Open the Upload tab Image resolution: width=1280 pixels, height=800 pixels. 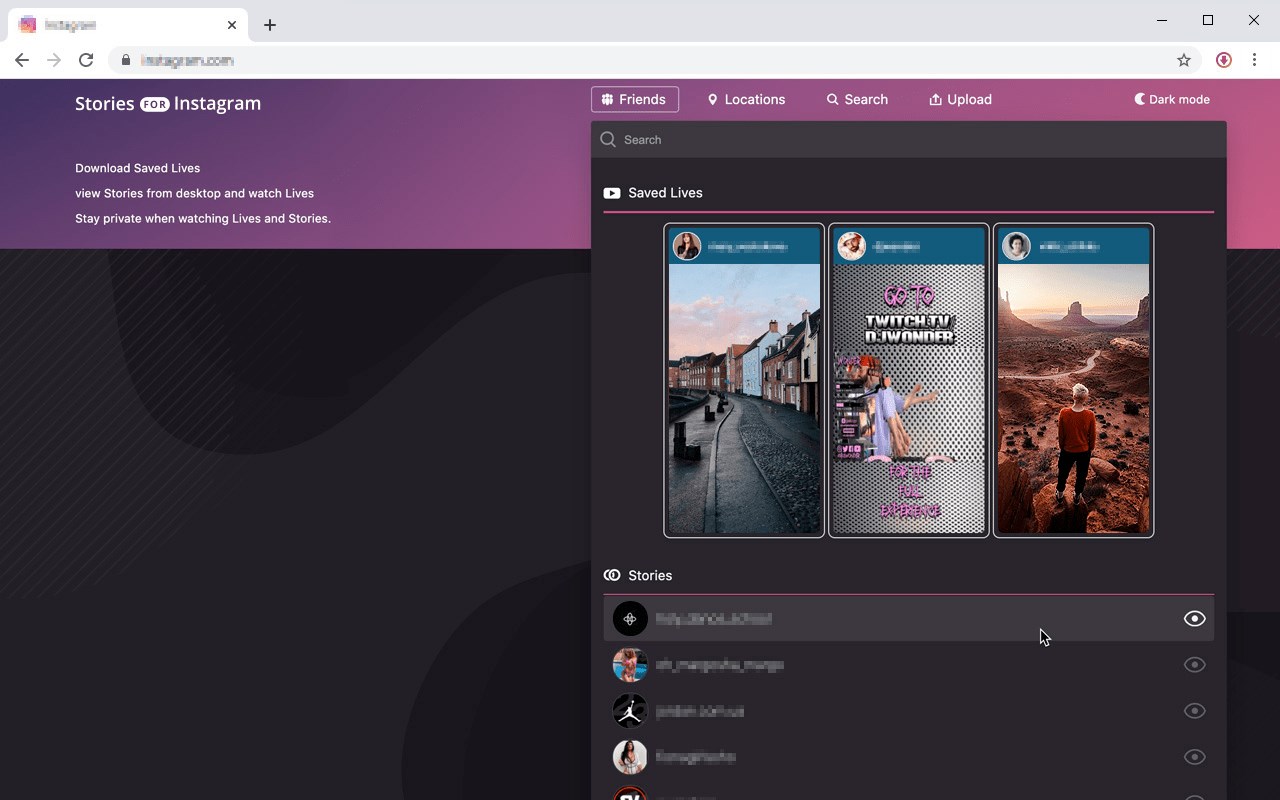coord(960,99)
